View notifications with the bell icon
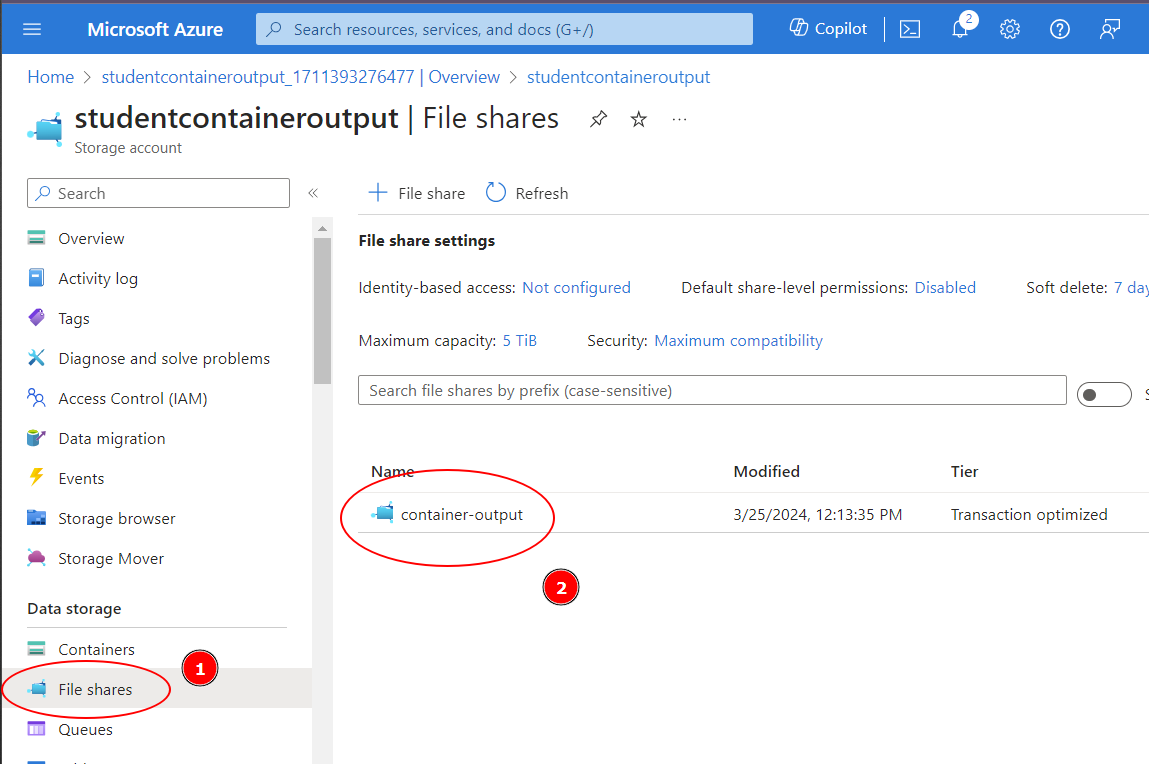The image size is (1149, 764). pyautogui.click(x=960, y=29)
